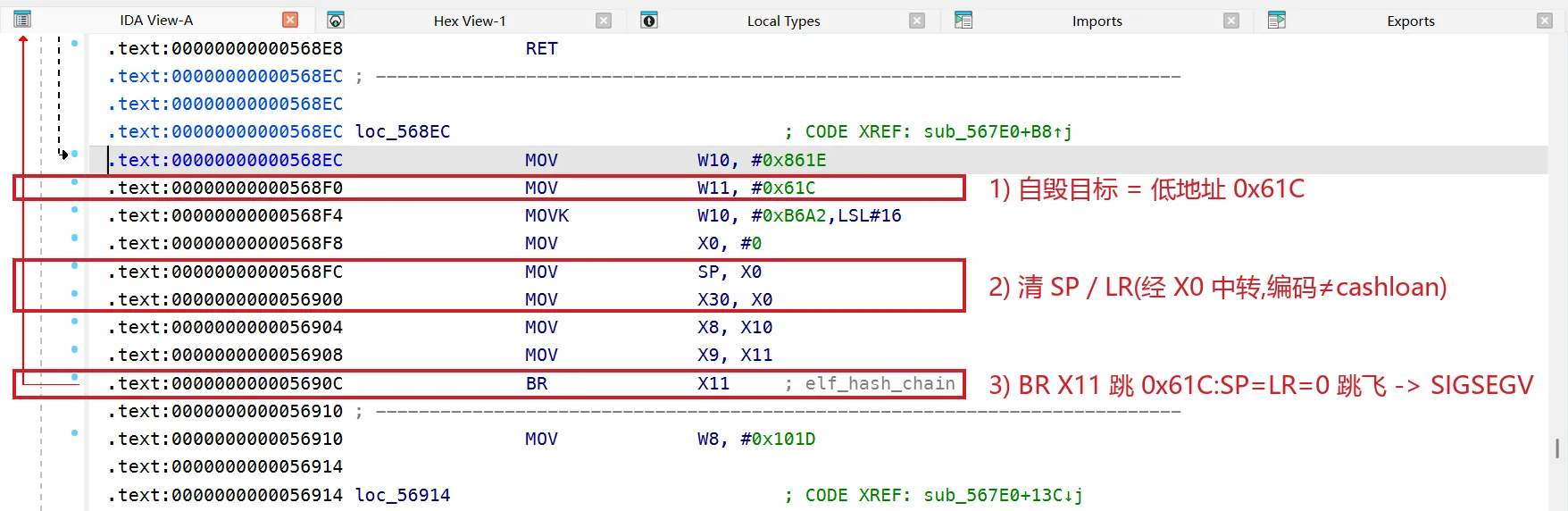The width and height of the screenshot is (1568, 511).
Task: Toggle breakpoint dot at address 568E8
Action: coord(74,43)
